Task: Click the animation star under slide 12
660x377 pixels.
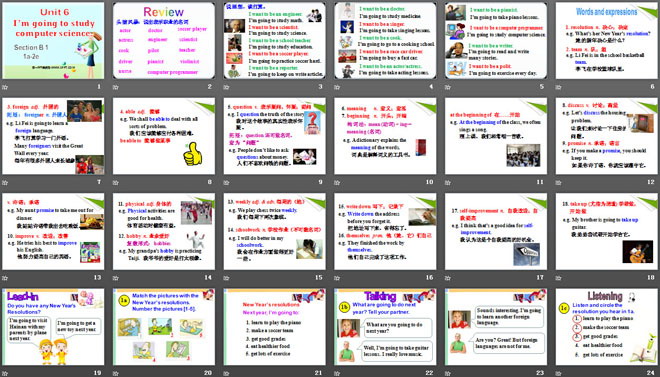Action: pyautogui.click(x=559, y=183)
